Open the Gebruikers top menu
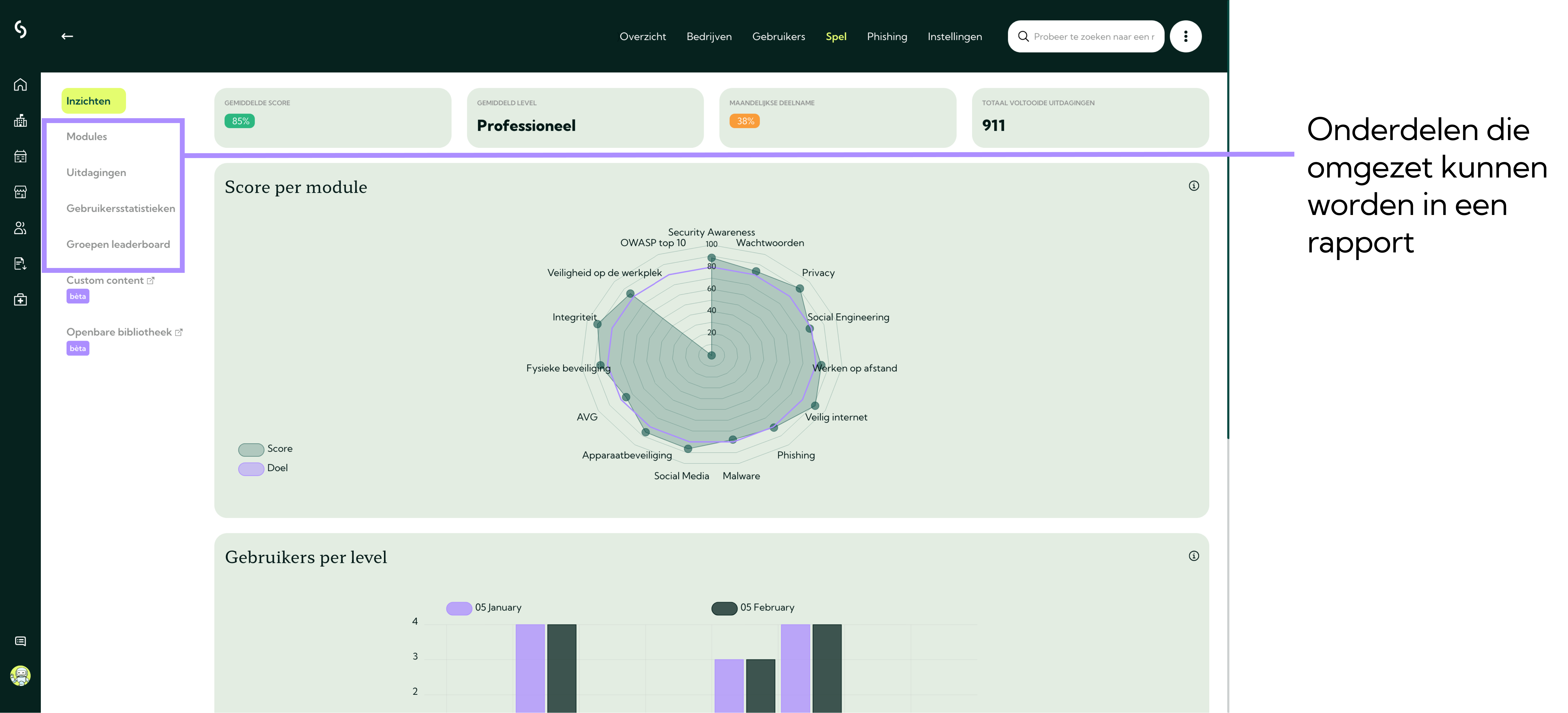1568x713 pixels. (778, 36)
